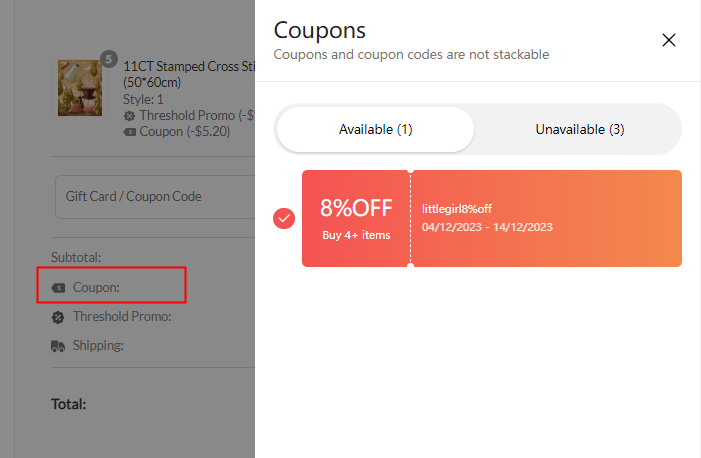Open the Unavailable (3) coupons tab
The height and width of the screenshot is (458, 701).
tap(580, 129)
